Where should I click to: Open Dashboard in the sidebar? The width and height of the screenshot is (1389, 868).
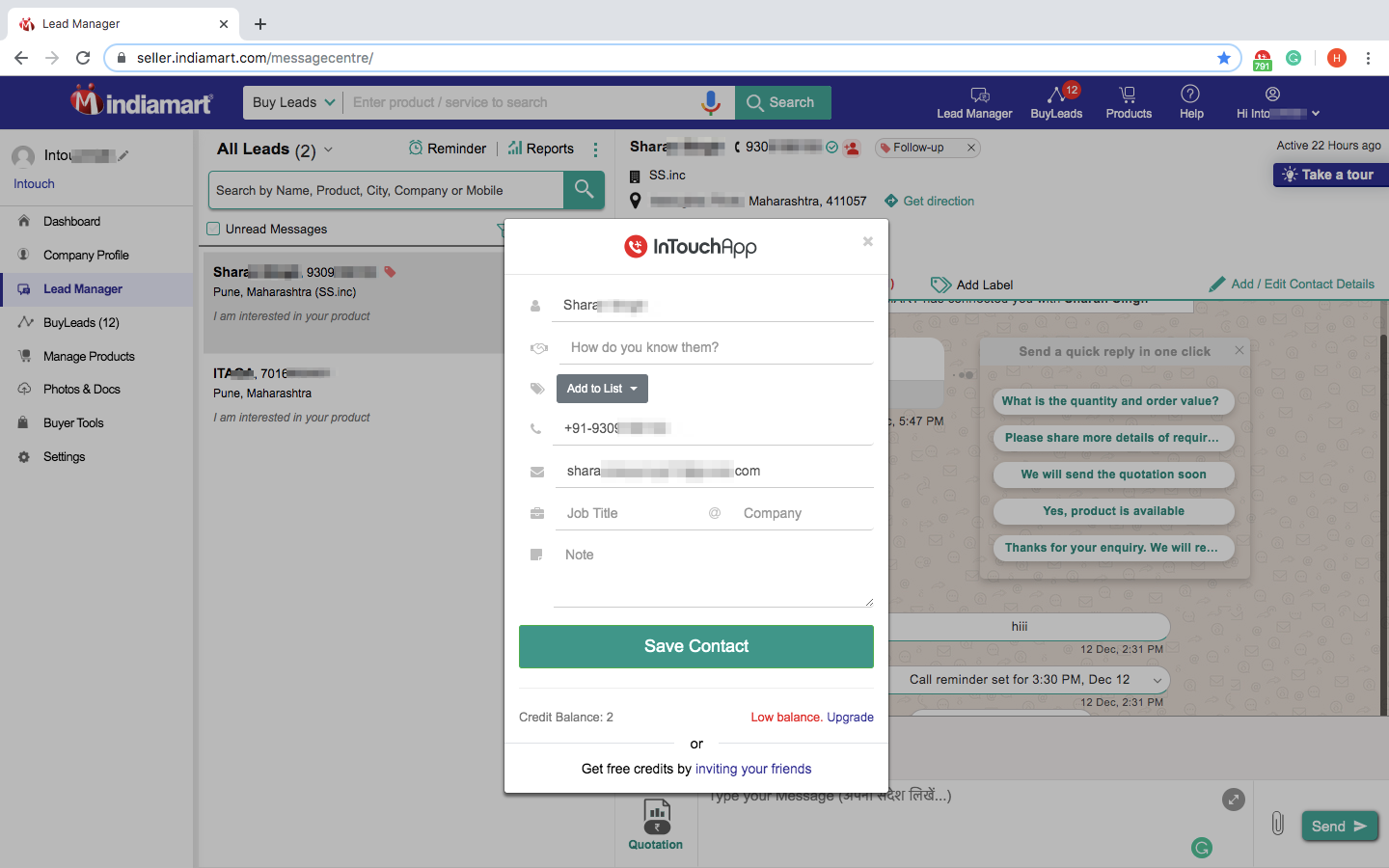[71, 221]
